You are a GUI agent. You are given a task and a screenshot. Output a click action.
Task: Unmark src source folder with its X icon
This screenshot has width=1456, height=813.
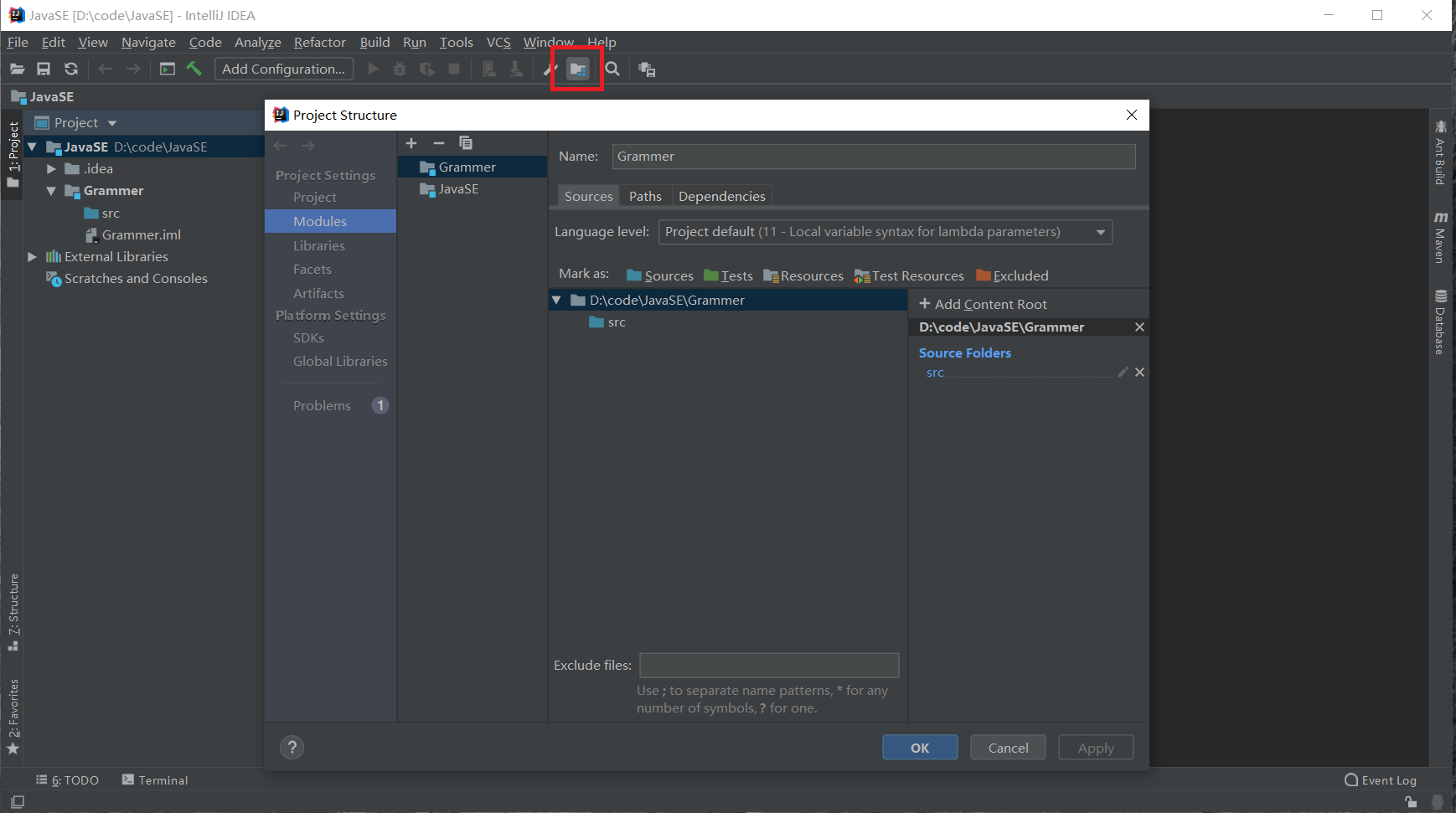1139,373
